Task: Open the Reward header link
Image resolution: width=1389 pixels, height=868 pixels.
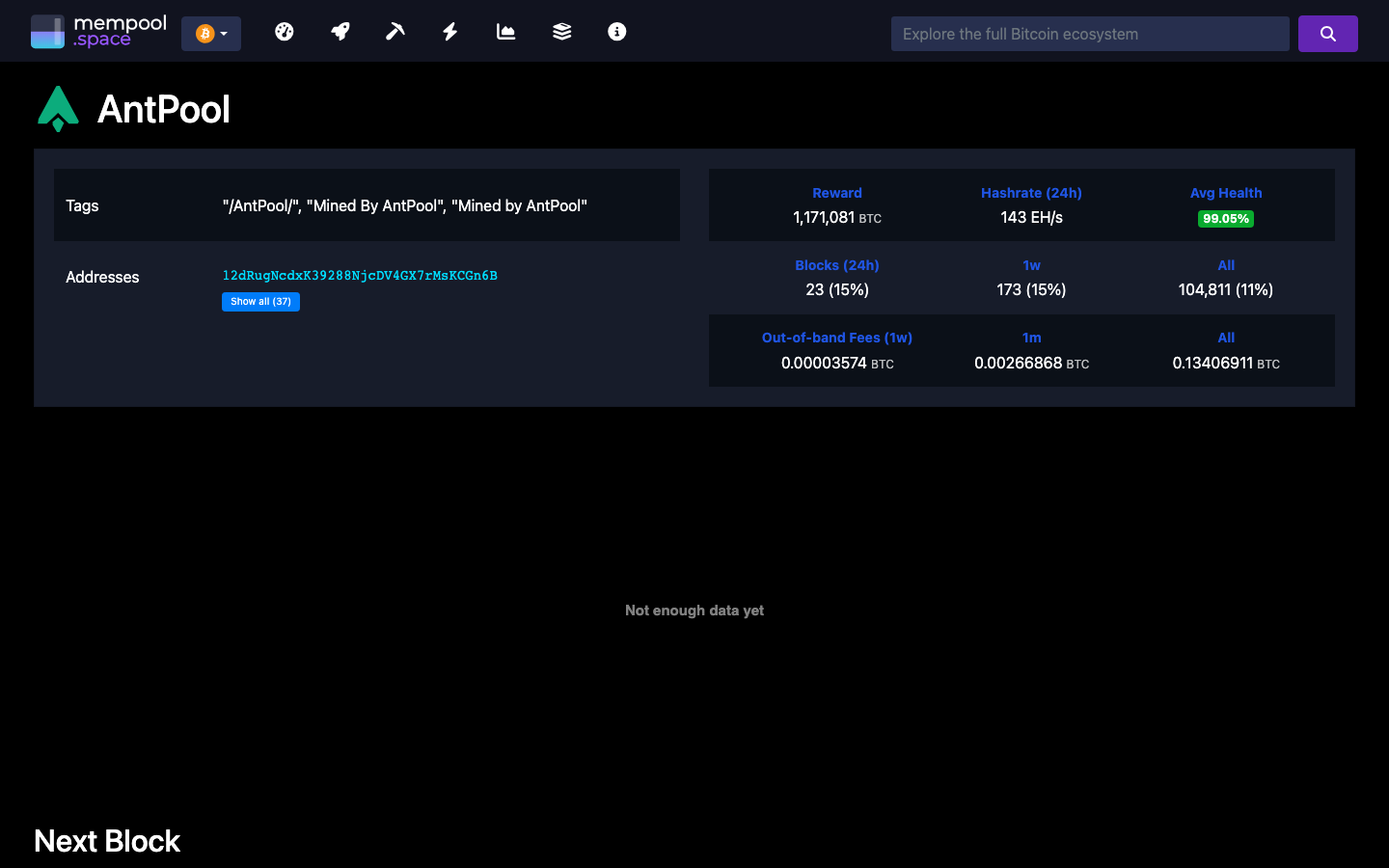Action: [x=836, y=193]
